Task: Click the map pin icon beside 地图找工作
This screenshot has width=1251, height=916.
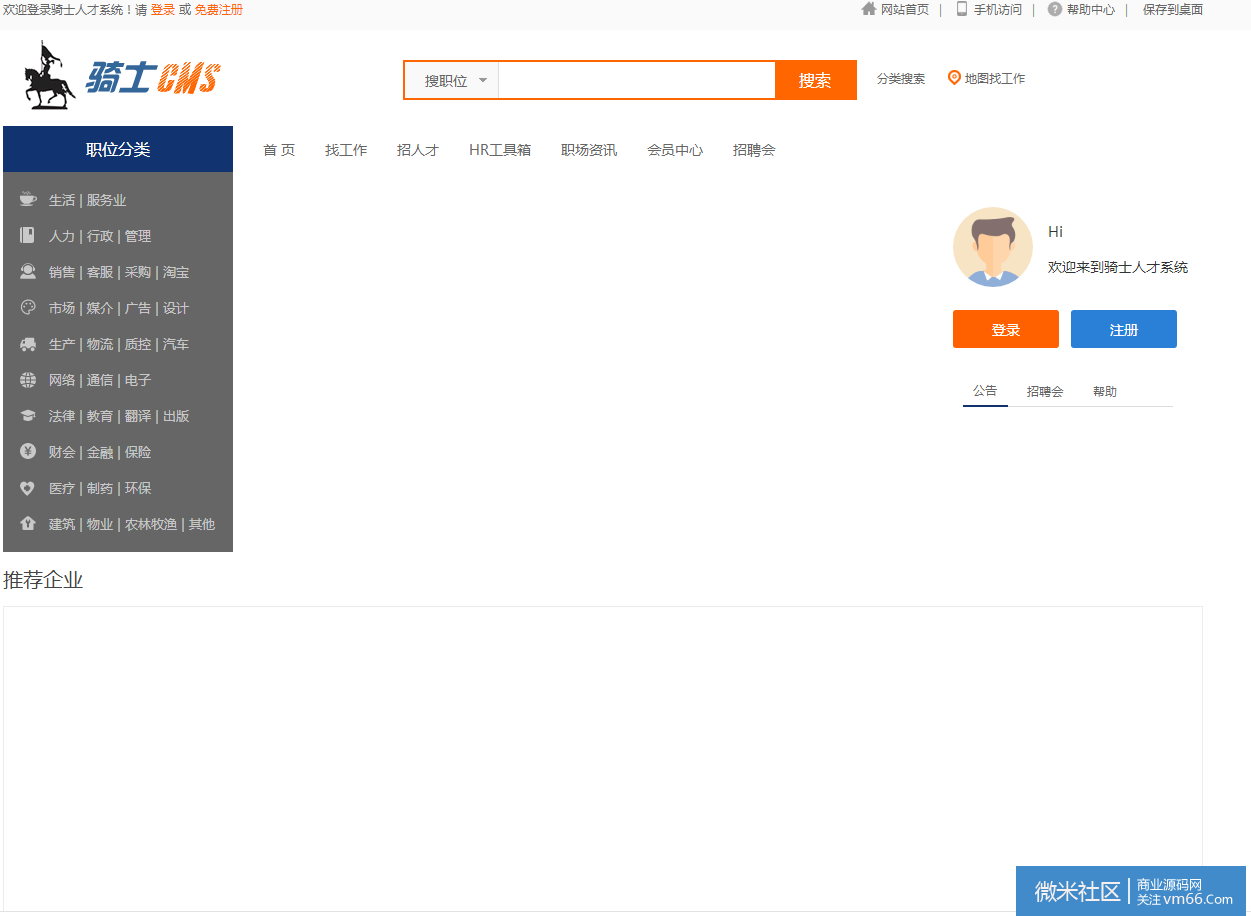Action: coord(954,78)
